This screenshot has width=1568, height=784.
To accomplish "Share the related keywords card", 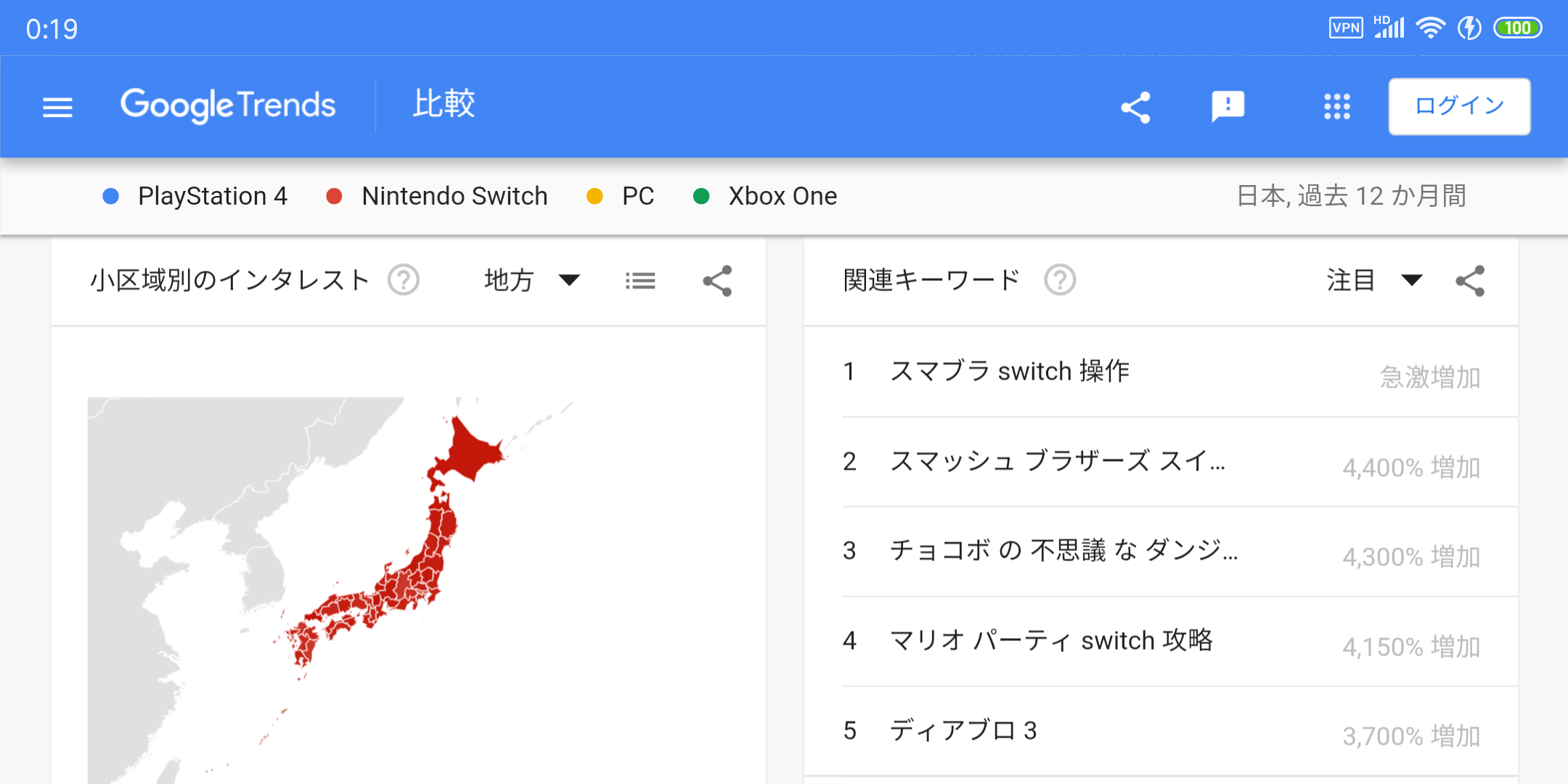I will (x=1470, y=281).
